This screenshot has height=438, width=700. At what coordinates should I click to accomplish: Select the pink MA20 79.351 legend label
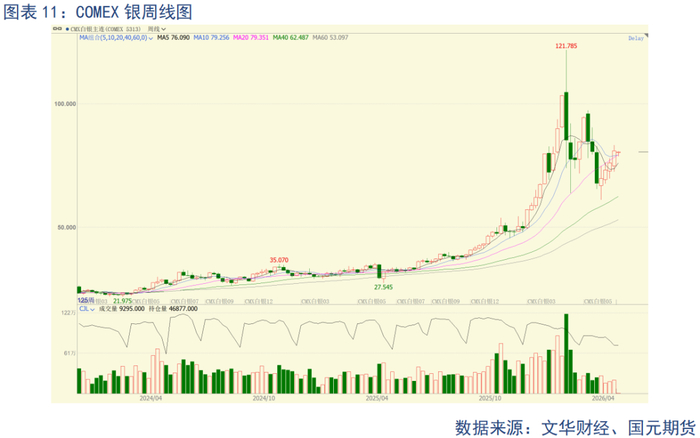click(251, 38)
